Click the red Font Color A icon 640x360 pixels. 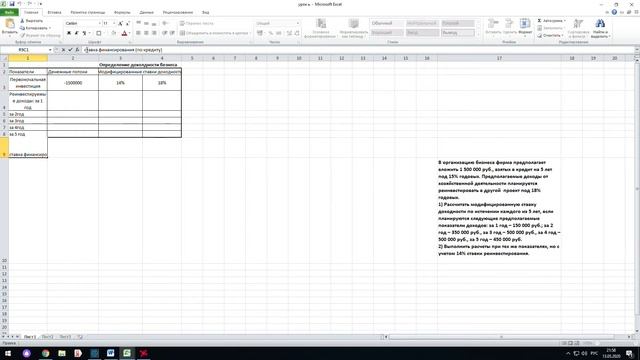coord(124,33)
